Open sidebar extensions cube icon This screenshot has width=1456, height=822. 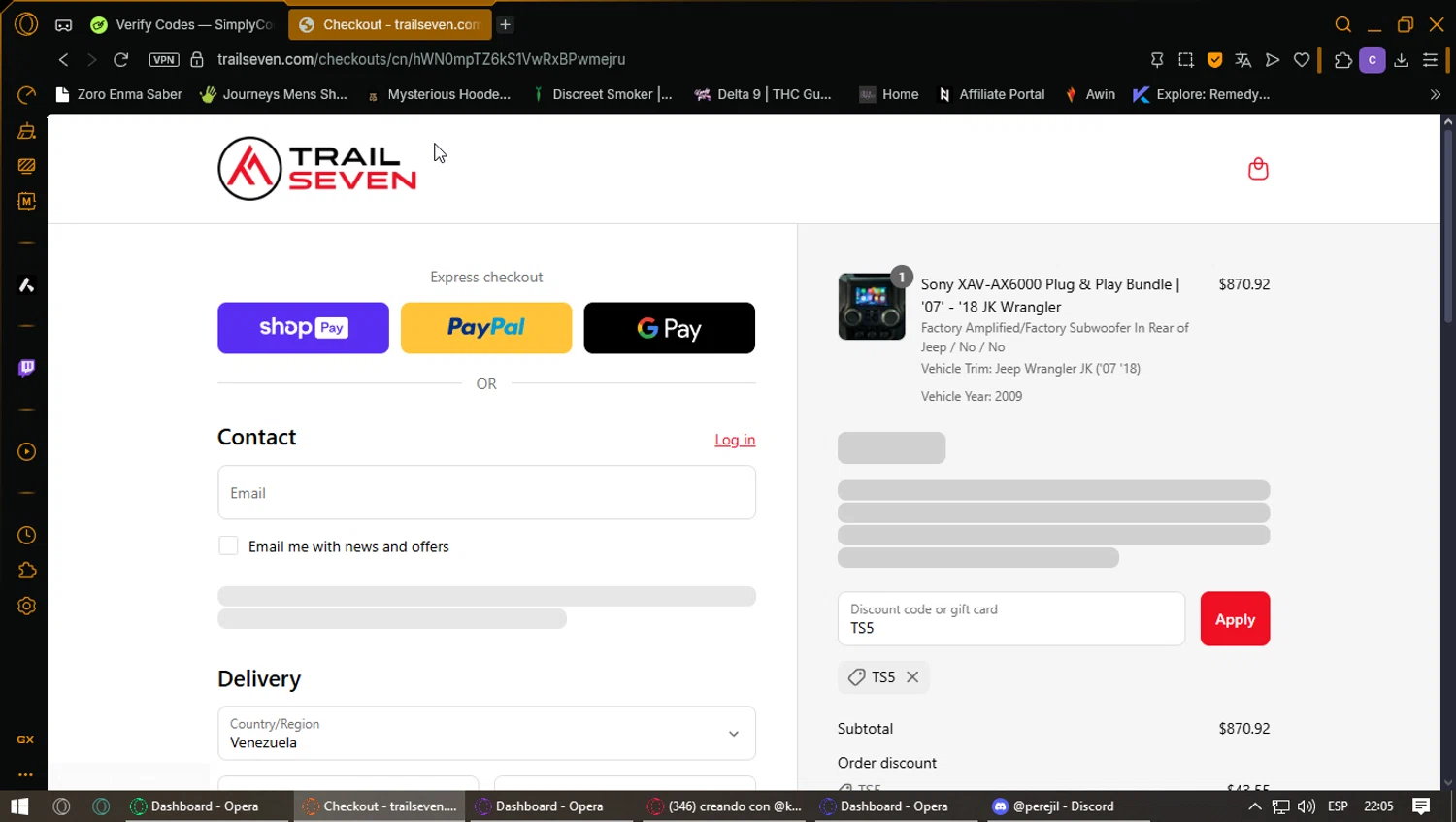(x=26, y=571)
